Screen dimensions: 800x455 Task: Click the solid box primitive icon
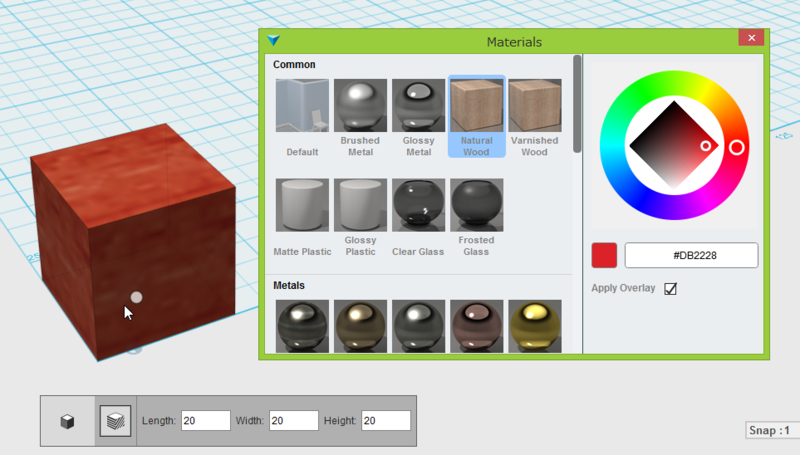click(x=67, y=421)
